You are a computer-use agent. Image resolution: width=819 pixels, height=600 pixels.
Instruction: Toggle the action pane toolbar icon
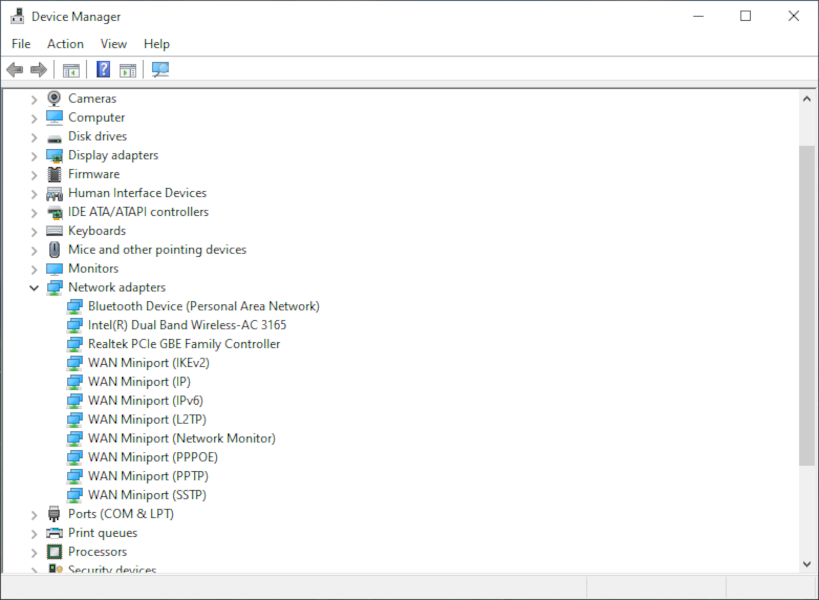[128, 69]
